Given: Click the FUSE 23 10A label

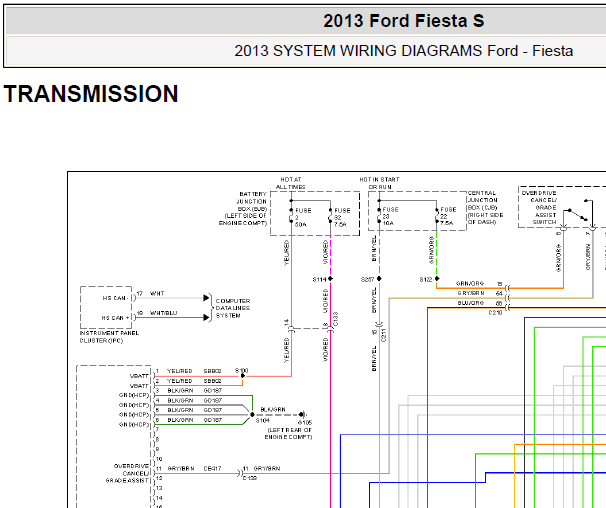Looking at the screenshot, I should [390, 216].
